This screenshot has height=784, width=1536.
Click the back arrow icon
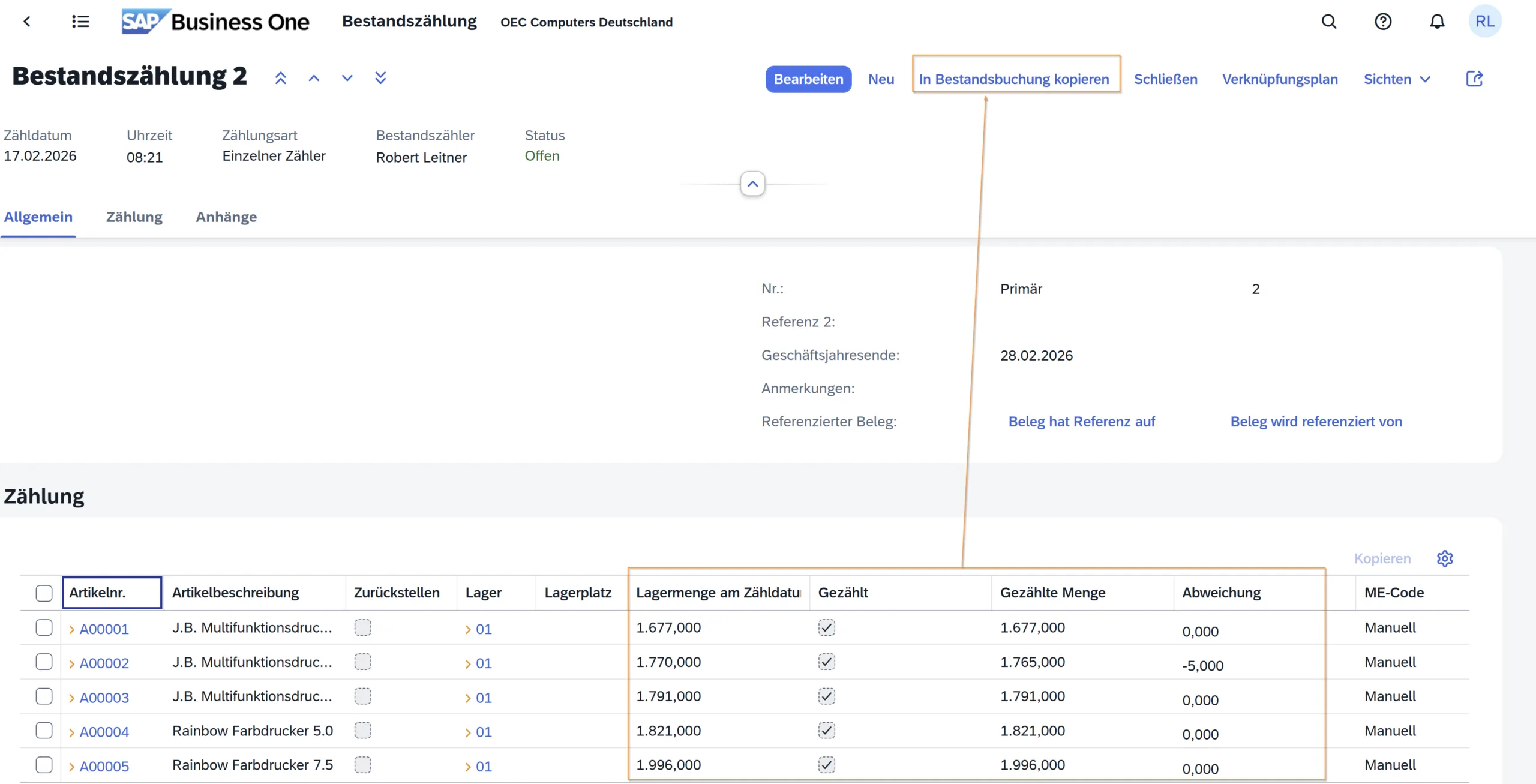(x=26, y=22)
